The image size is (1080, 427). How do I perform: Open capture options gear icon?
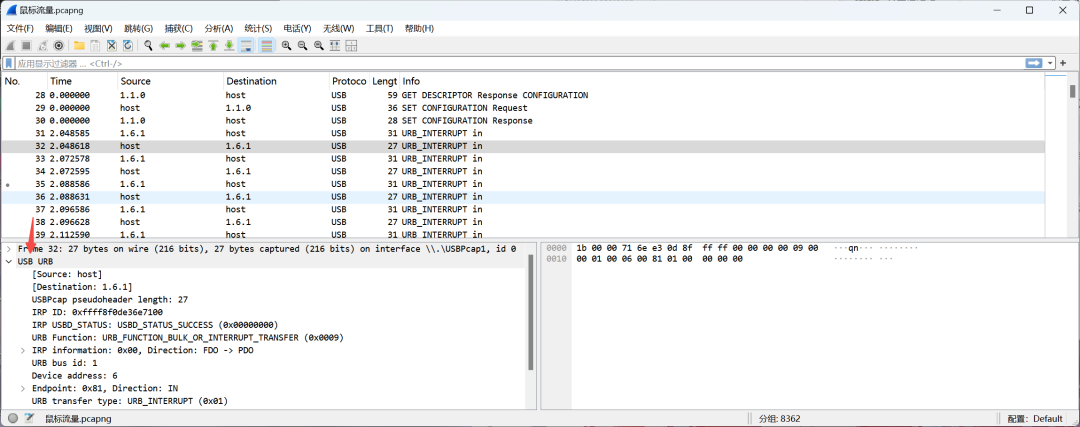(x=59, y=45)
